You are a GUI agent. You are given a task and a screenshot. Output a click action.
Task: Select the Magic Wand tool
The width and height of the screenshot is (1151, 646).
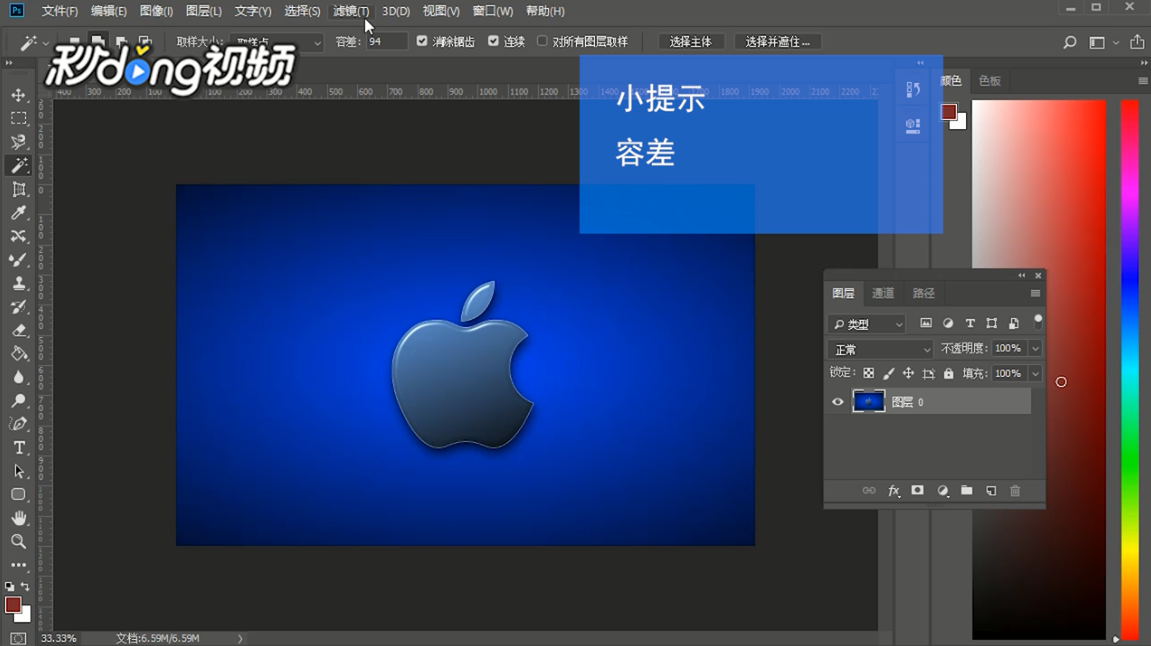coord(19,165)
